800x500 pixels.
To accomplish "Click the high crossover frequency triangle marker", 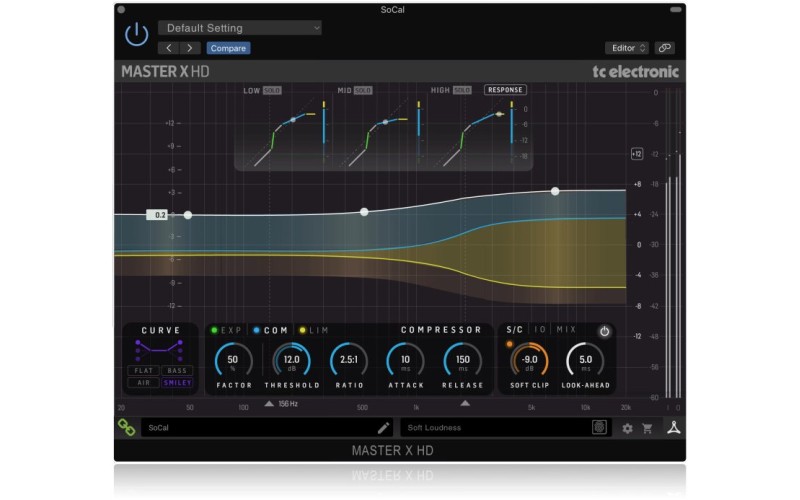I will point(465,403).
